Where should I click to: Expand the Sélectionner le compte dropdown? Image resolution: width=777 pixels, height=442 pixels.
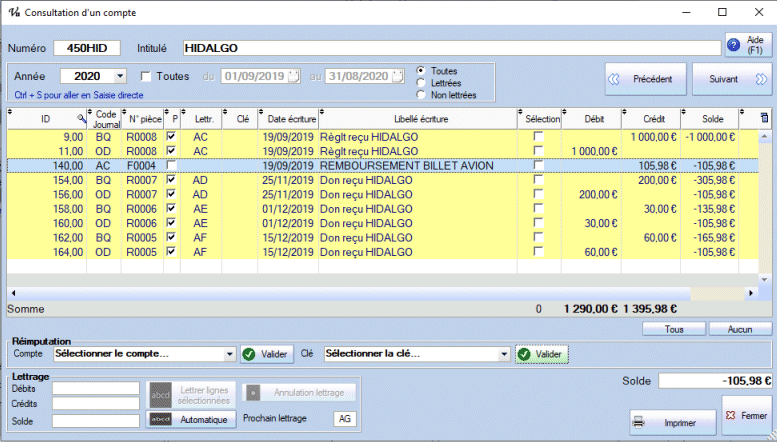pyautogui.click(x=229, y=353)
